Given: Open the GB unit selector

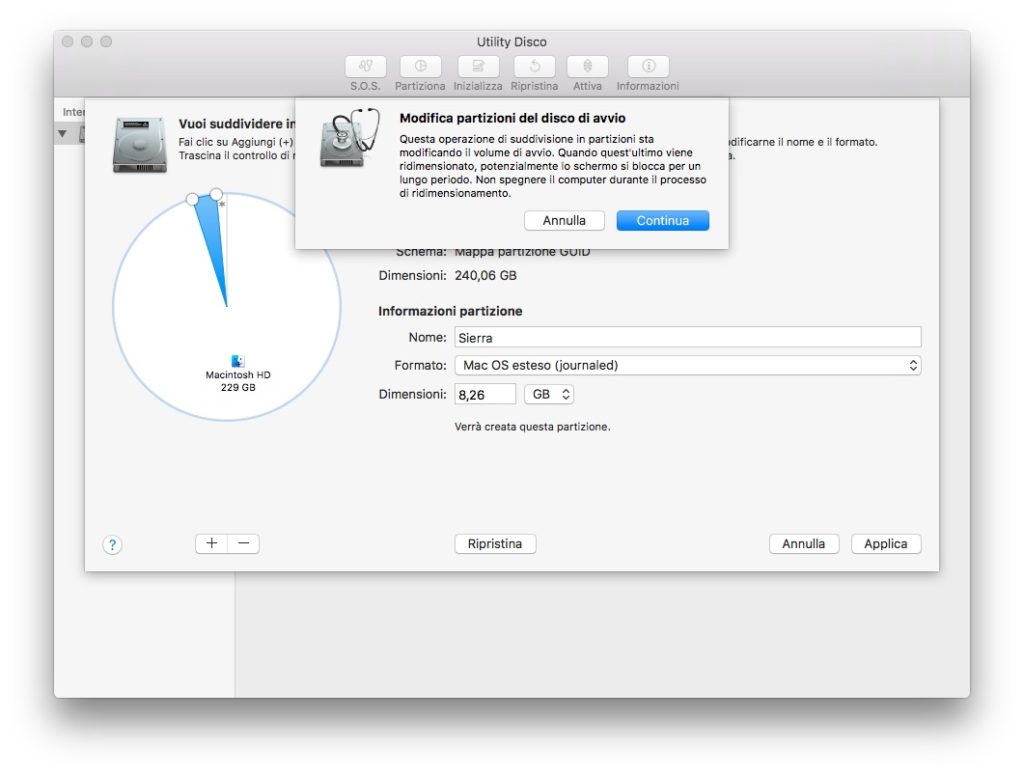Looking at the screenshot, I should point(549,394).
